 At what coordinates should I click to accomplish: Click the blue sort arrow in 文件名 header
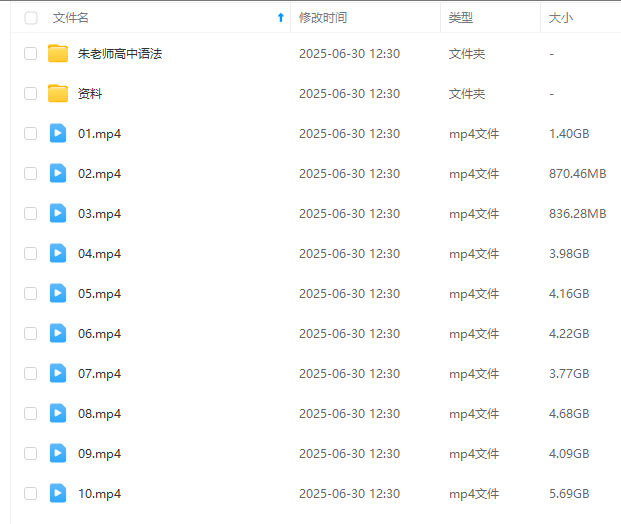[281, 17]
